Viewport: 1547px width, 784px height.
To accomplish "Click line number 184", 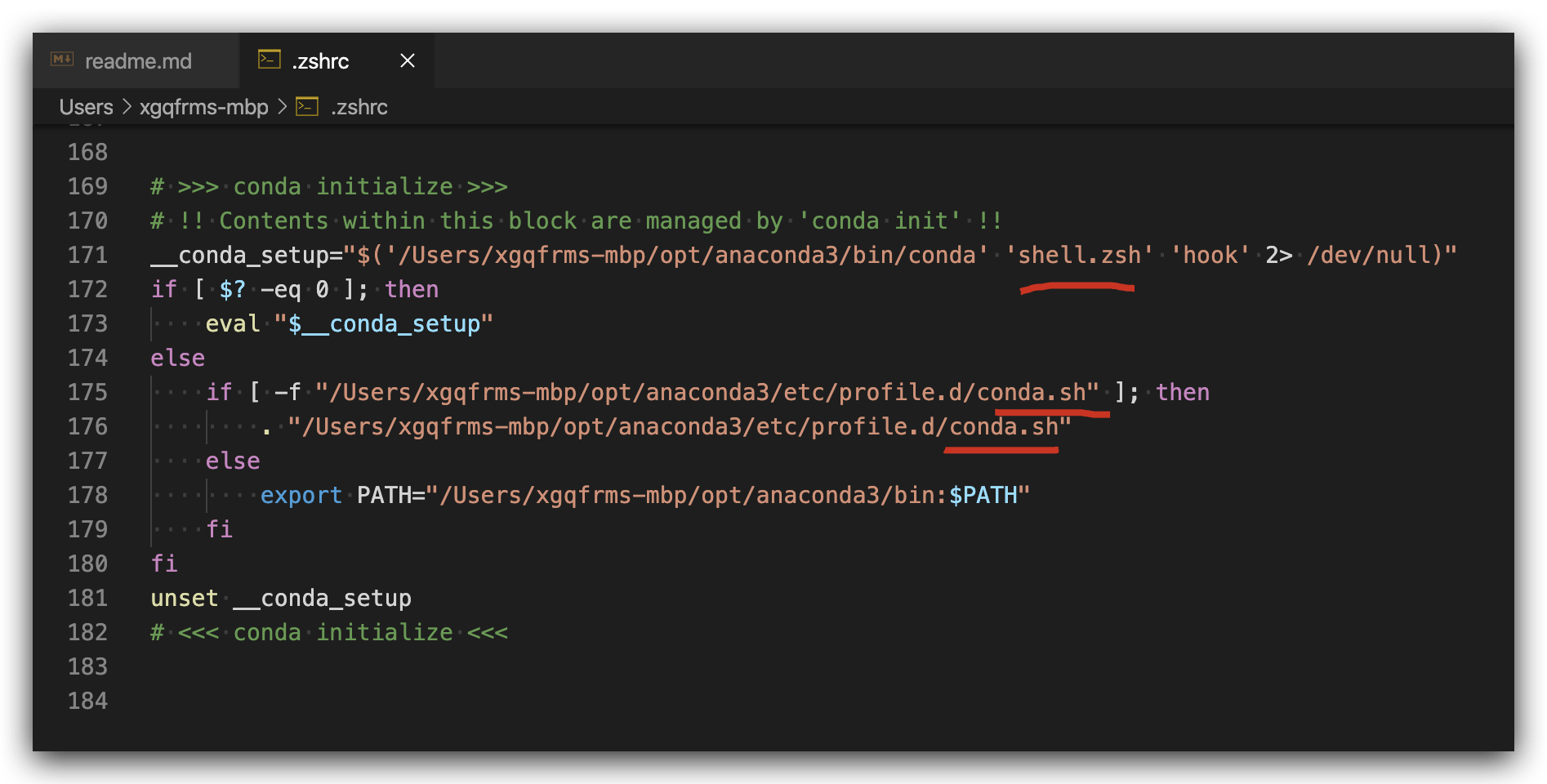I will [87, 701].
